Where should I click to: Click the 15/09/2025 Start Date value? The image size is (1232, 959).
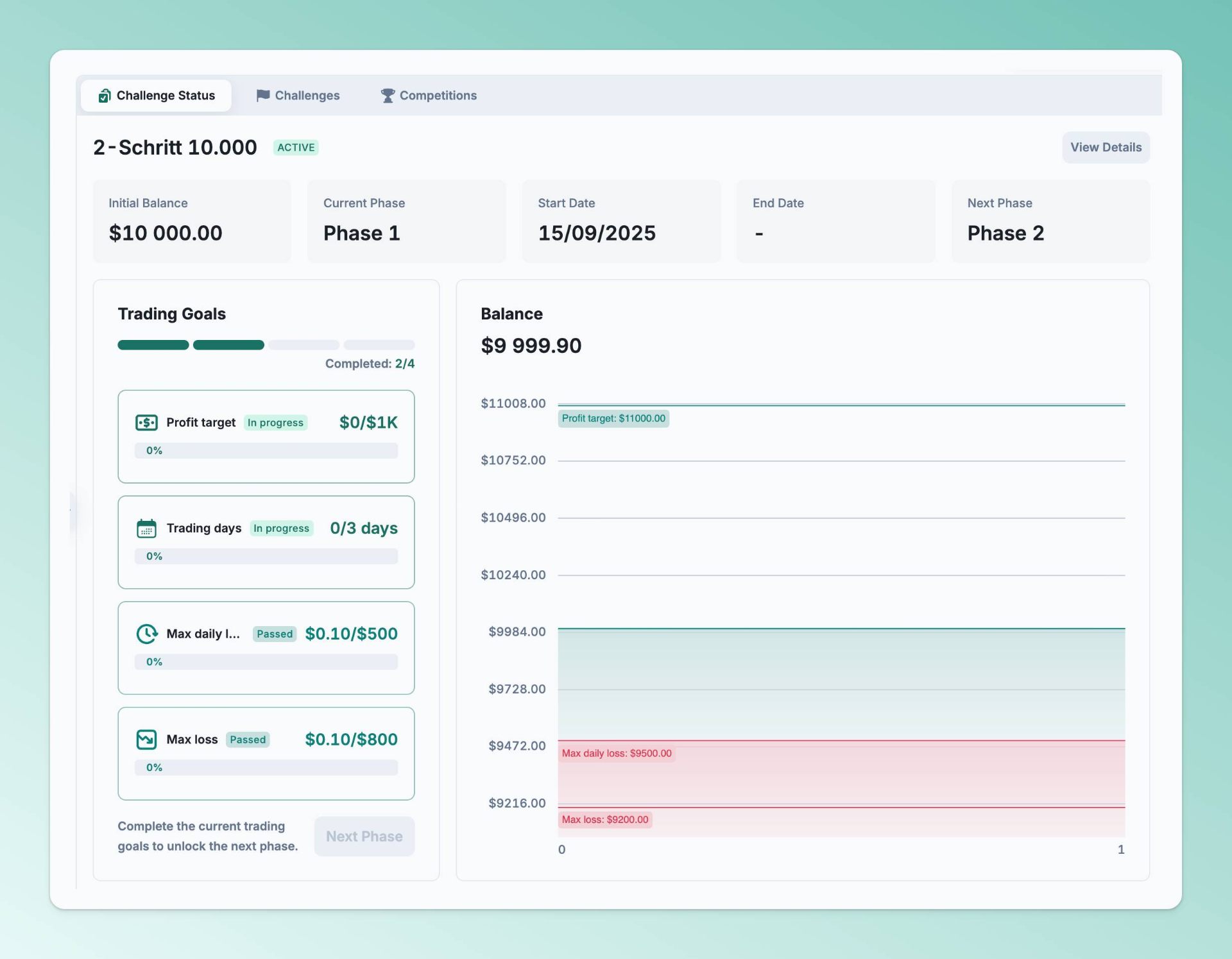pos(597,233)
